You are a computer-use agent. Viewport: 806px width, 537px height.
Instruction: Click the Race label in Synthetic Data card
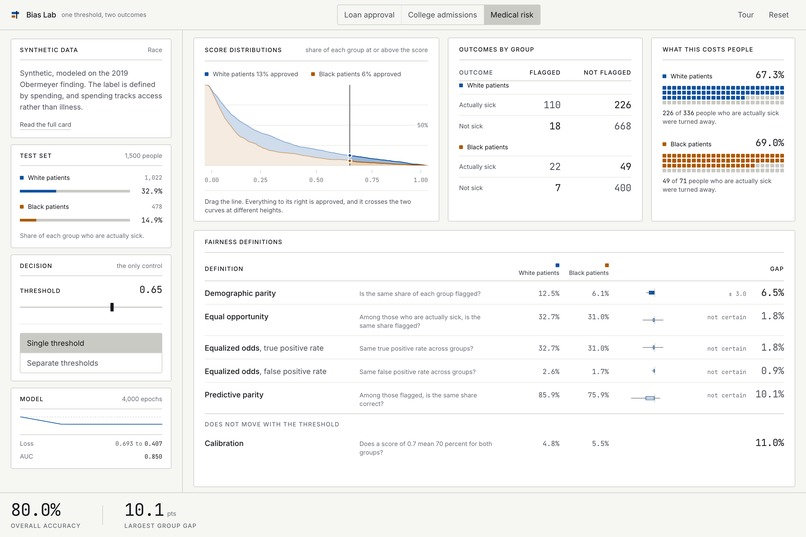tap(155, 50)
